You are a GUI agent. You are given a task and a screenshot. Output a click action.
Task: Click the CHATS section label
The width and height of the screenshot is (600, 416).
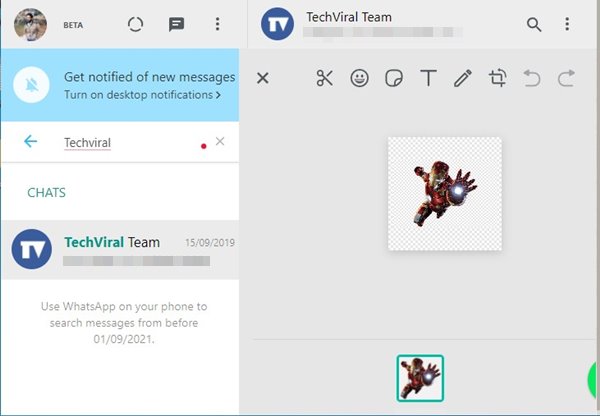[46, 193]
